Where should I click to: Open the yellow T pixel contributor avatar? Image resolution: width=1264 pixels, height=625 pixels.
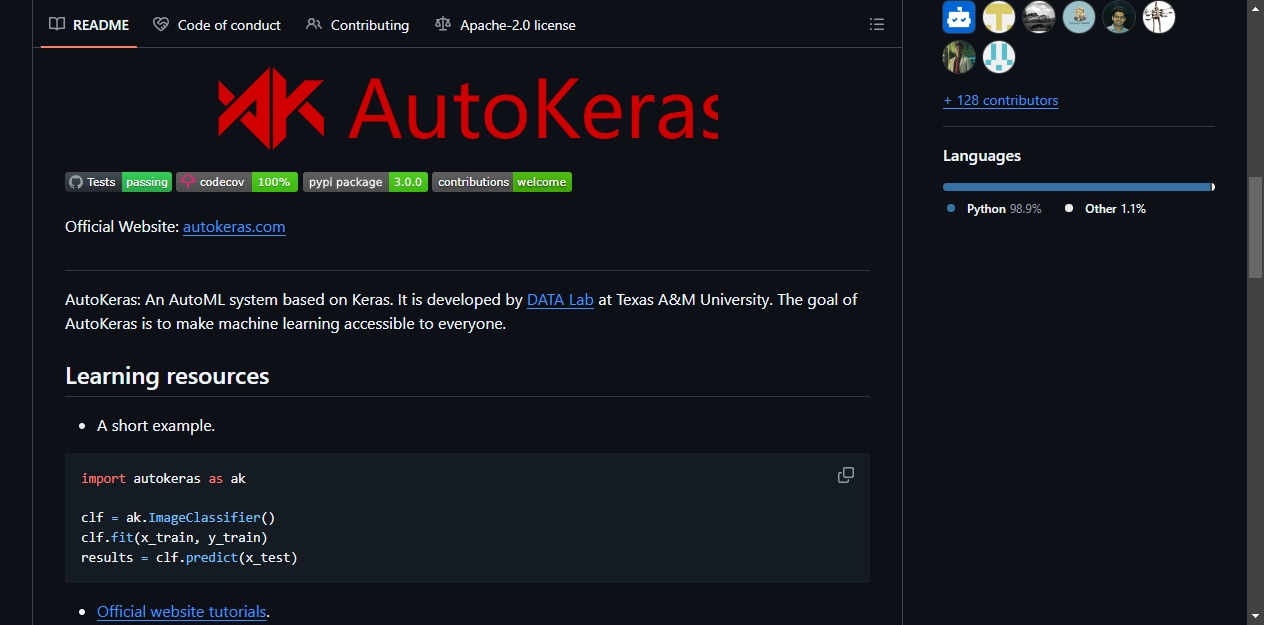coord(999,17)
